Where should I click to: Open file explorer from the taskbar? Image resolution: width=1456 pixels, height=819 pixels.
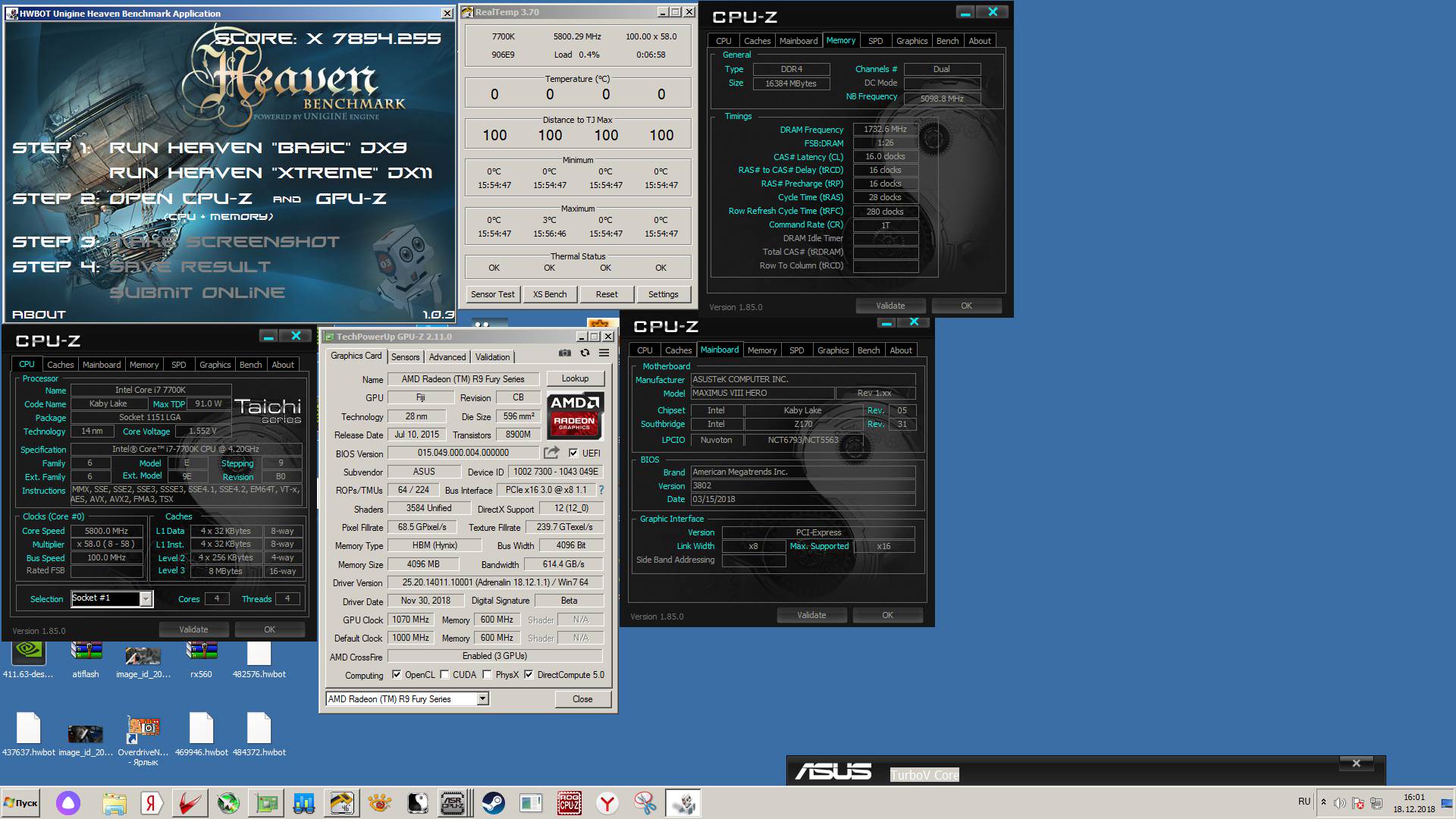(114, 803)
